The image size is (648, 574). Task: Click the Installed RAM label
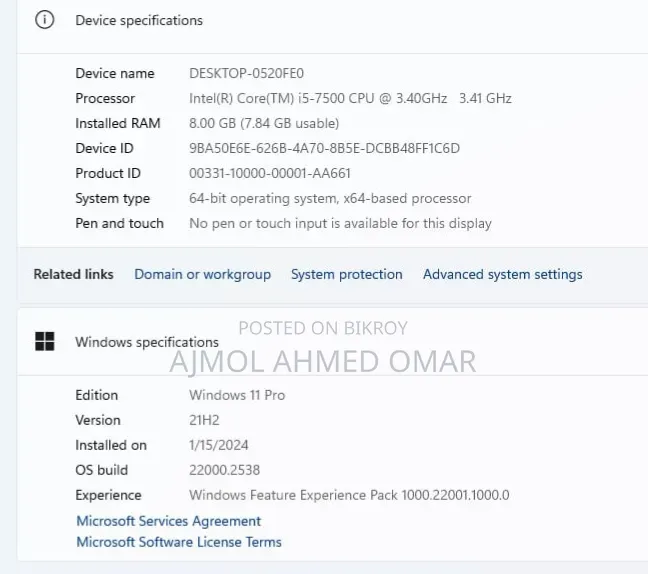[118, 123]
